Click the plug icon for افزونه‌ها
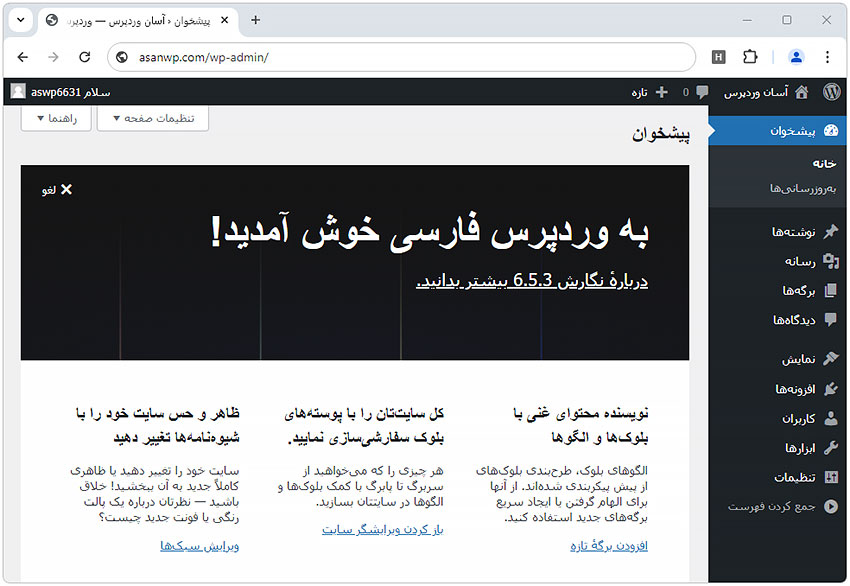 pos(830,389)
